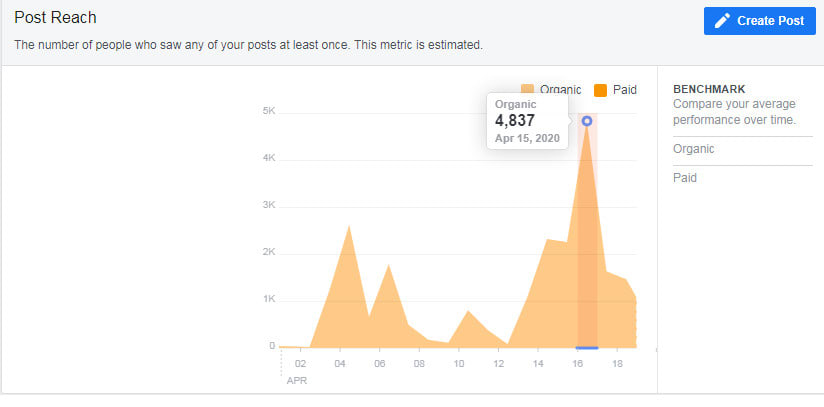This screenshot has height=407, width=824.
Task: Select the Organic benchmark option
Action: pyautogui.click(x=694, y=149)
